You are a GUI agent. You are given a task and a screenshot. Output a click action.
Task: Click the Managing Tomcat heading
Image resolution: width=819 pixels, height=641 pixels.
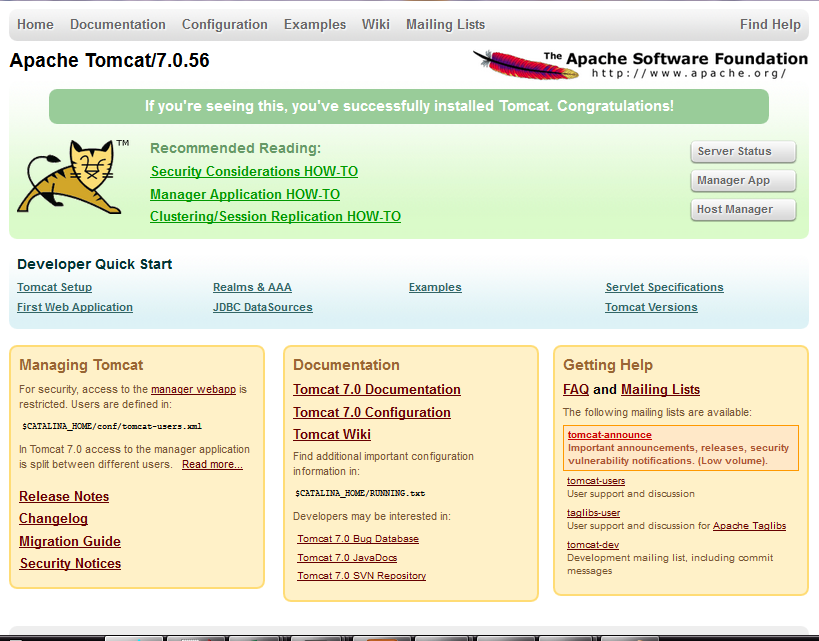point(81,365)
